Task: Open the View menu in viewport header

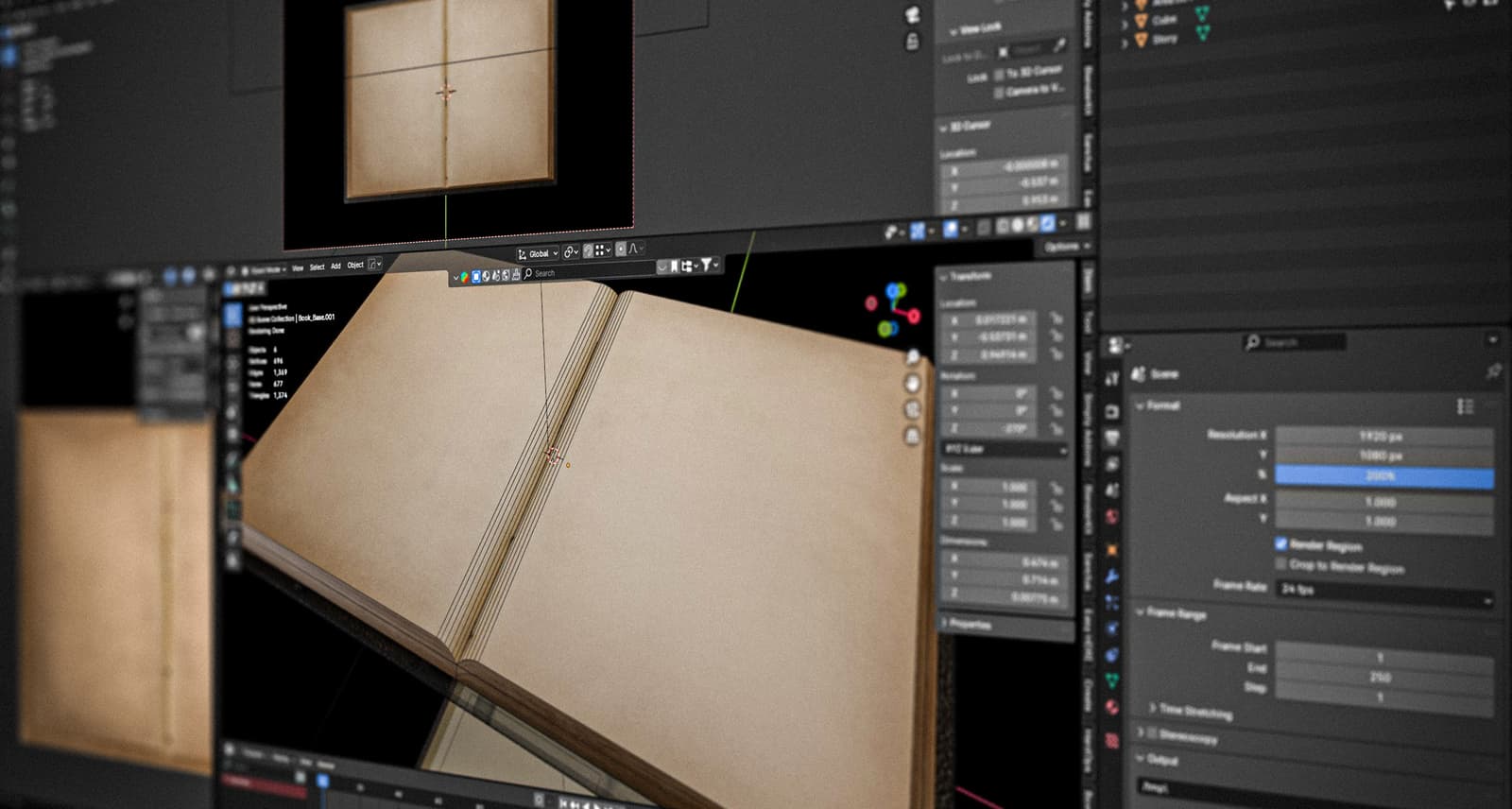Action: tap(298, 267)
